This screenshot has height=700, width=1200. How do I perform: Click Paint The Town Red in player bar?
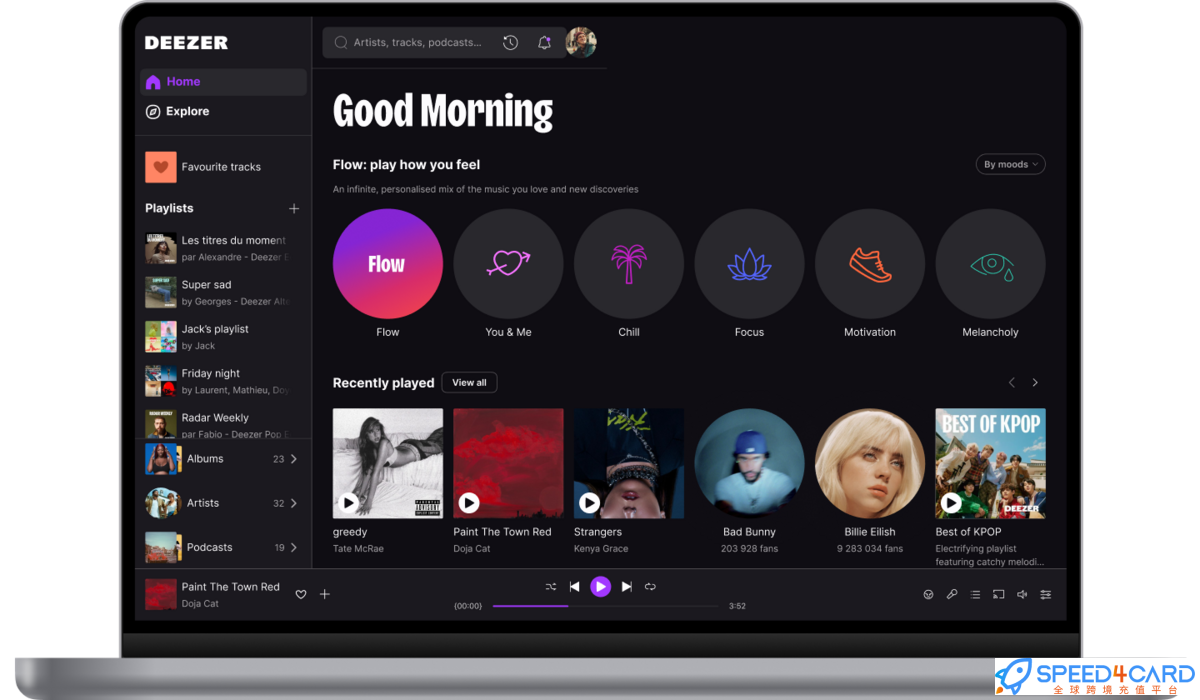pos(231,587)
